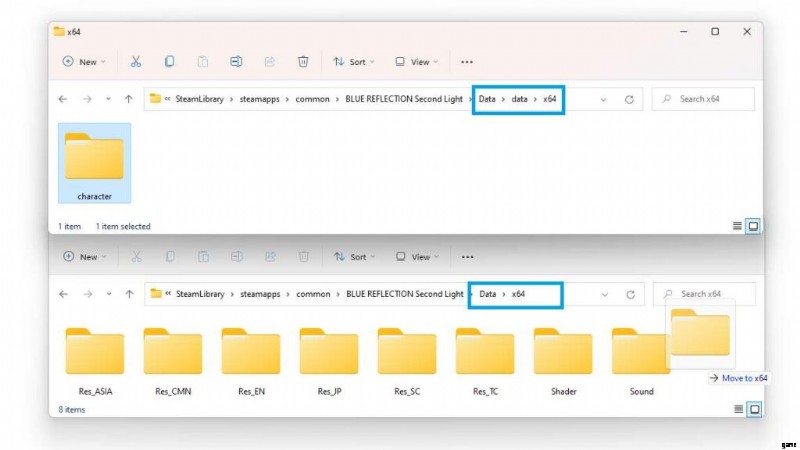Expand the View dropdown in the bottom window
The image size is (800, 450).
[x=418, y=257]
